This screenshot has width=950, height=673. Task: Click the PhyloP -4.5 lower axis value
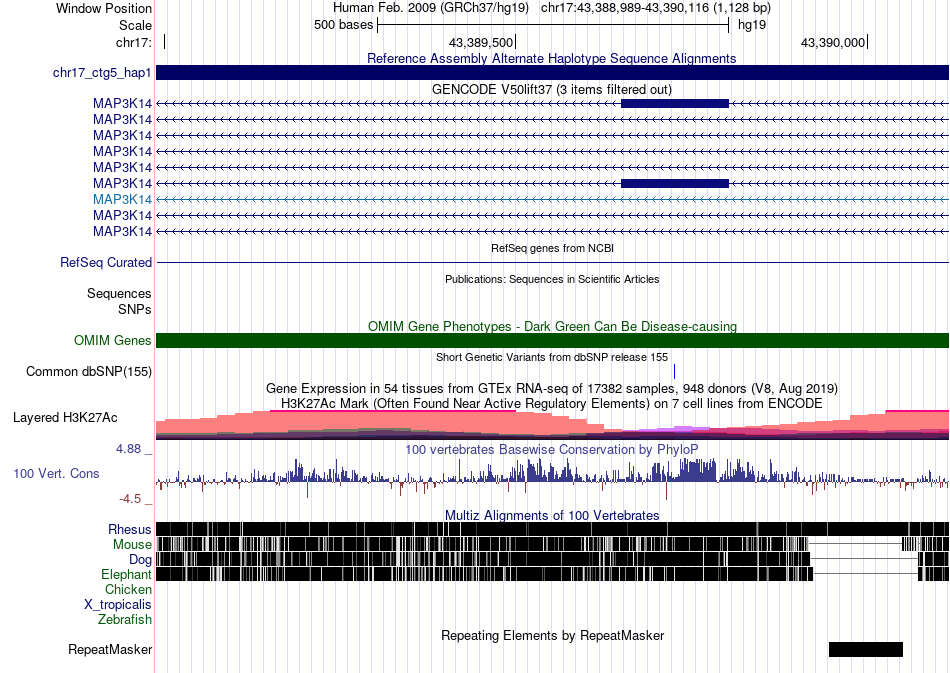pyautogui.click(x=130, y=499)
